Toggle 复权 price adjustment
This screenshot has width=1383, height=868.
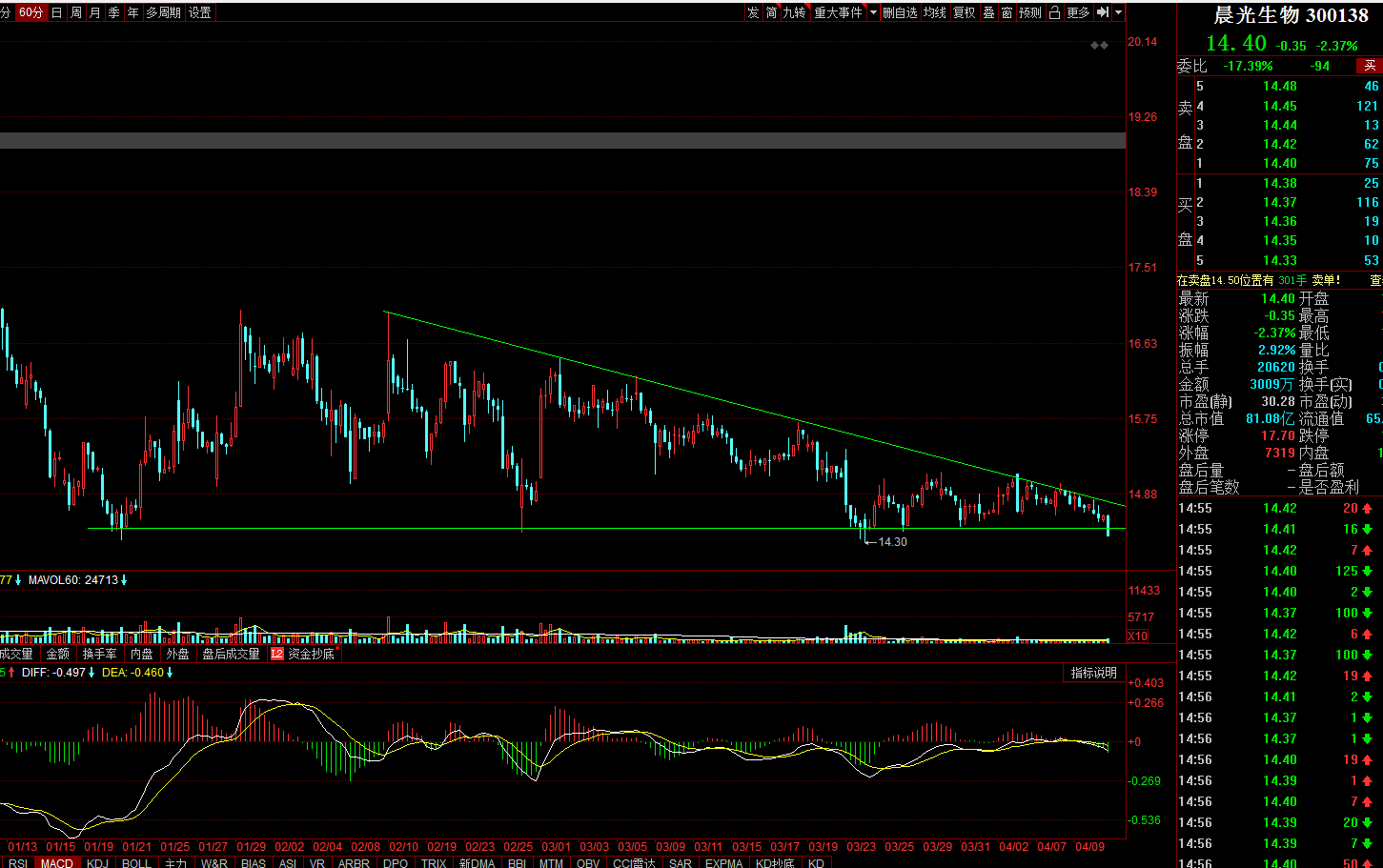click(x=965, y=12)
